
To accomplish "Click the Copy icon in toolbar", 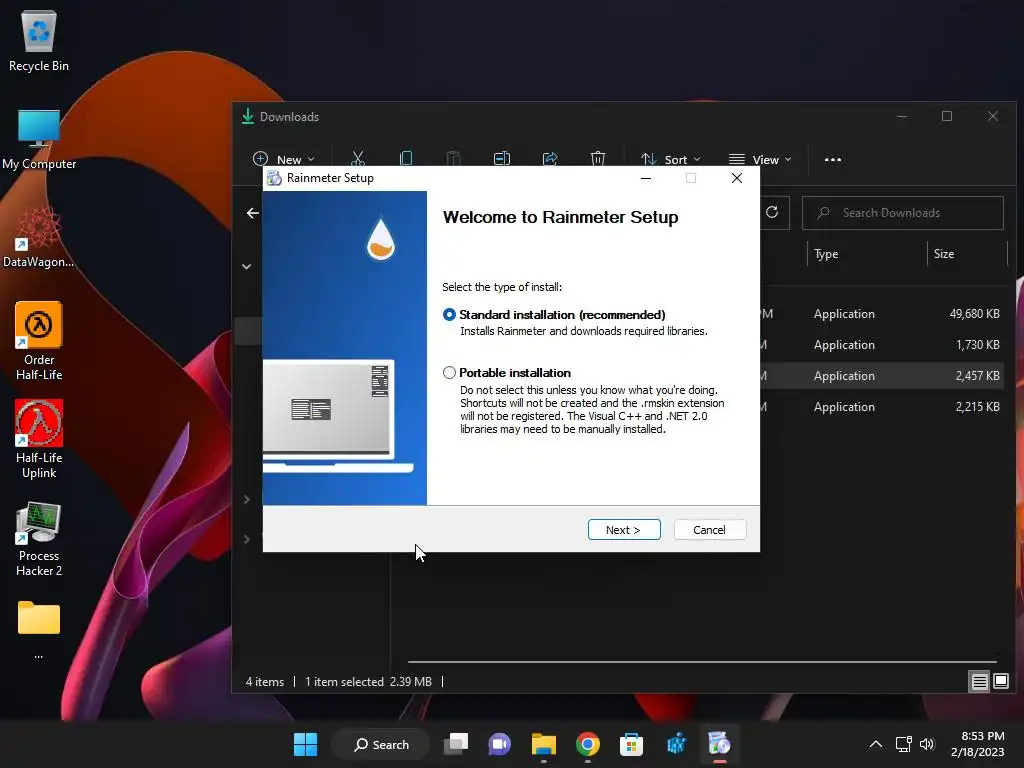I will [x=406, y=159].
